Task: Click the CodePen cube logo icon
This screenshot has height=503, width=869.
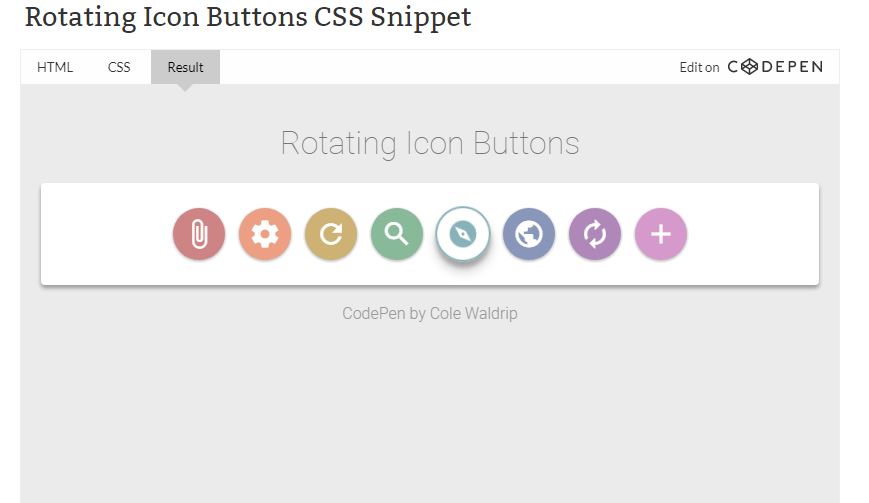Action: point(749,67)
